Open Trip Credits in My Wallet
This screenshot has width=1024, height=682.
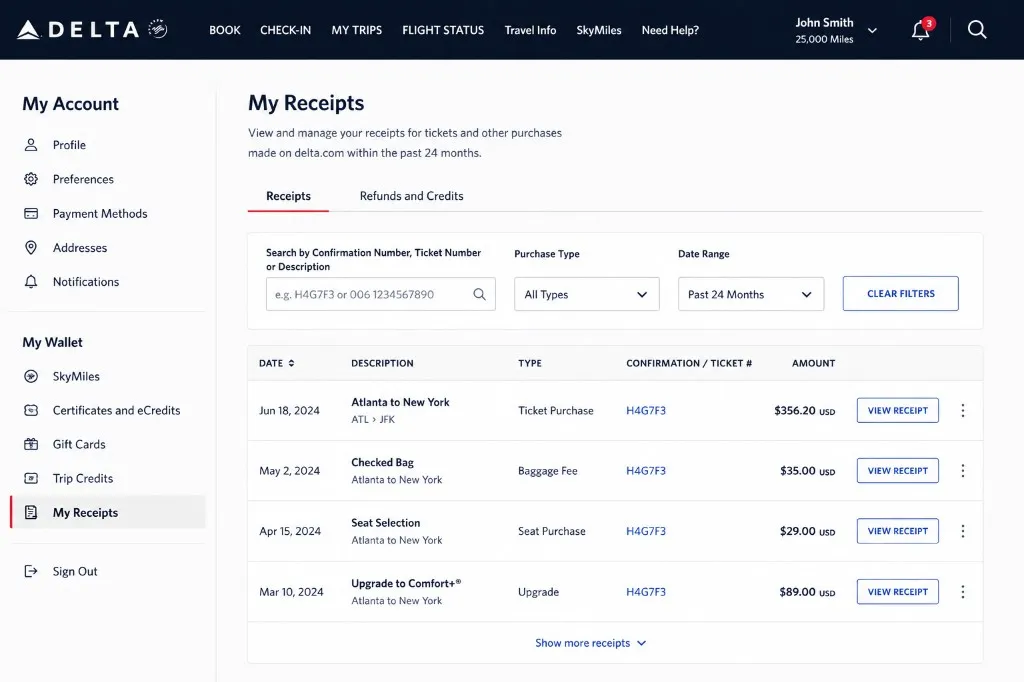[83, 478]
